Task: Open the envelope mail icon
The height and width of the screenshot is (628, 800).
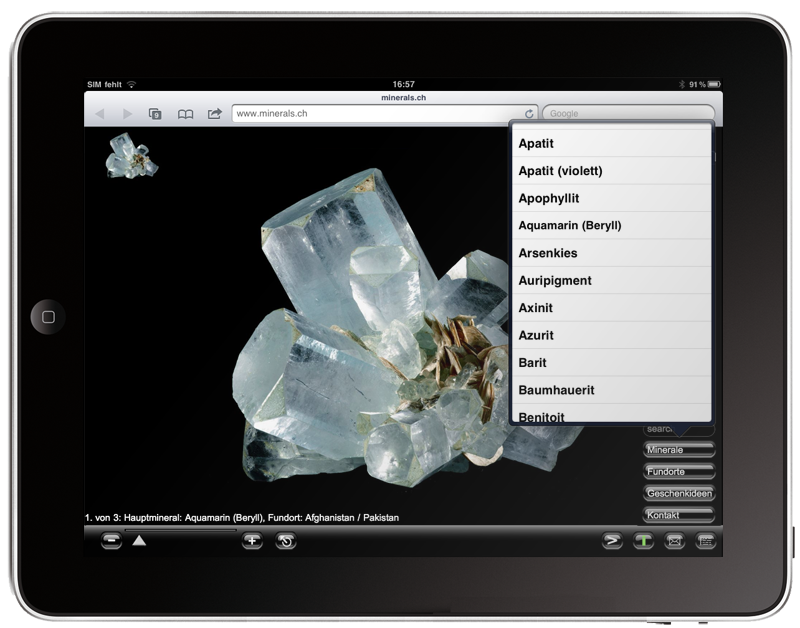Action: (674, 541)
